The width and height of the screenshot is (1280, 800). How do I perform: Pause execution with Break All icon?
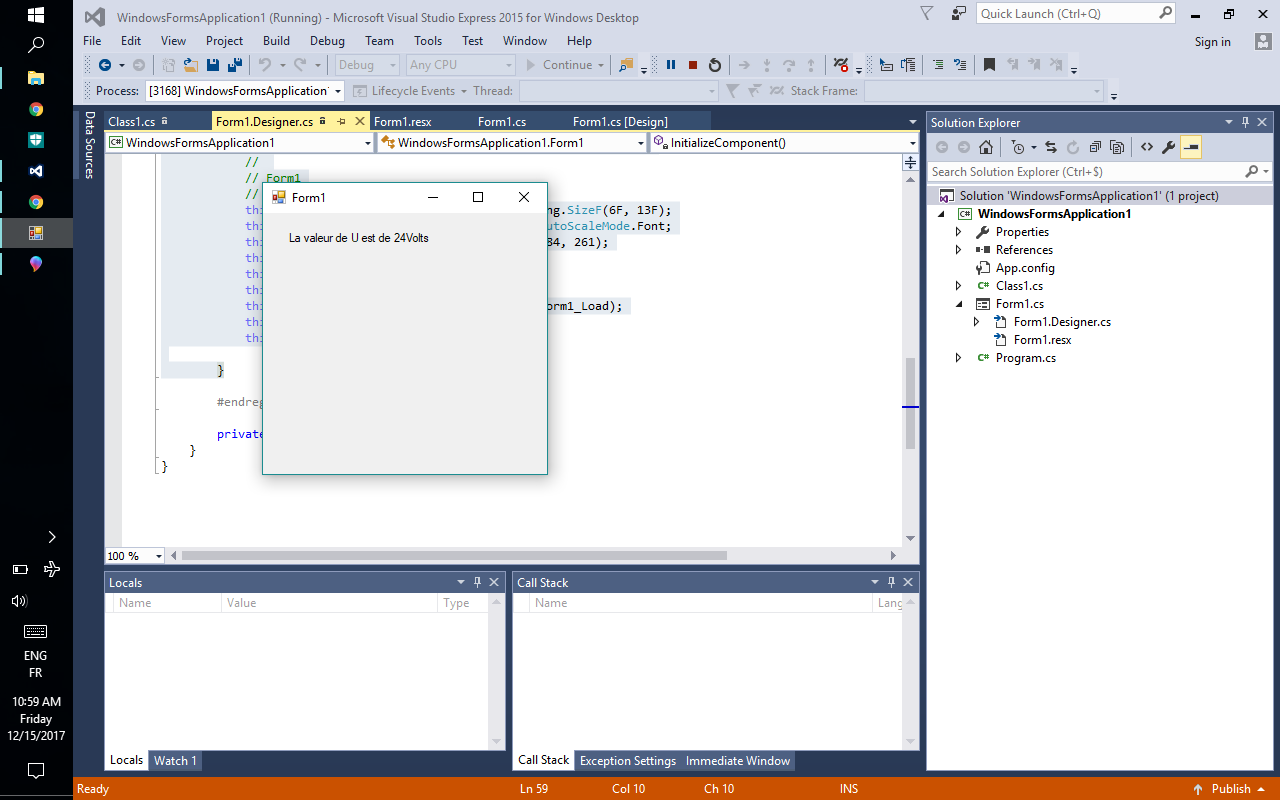[x=671, y=65]
